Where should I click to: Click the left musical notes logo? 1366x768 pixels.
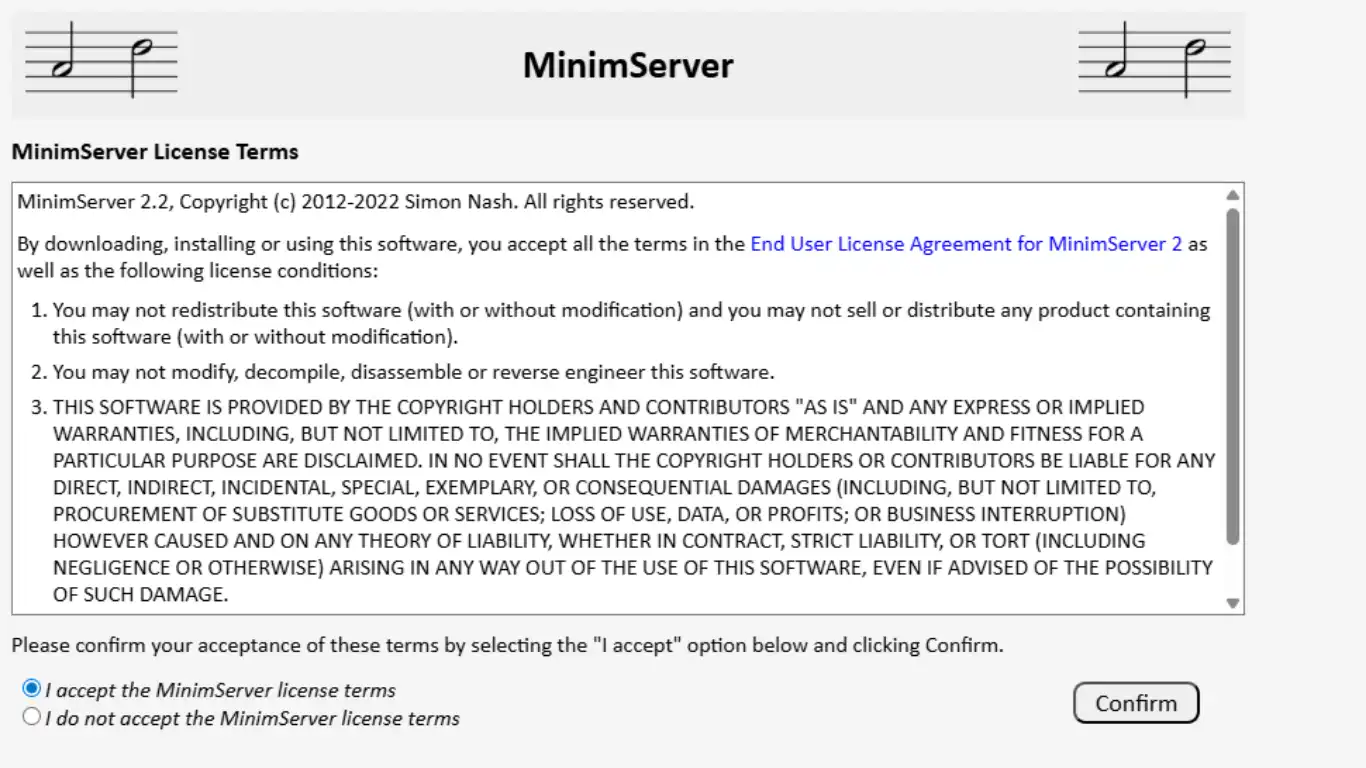101,61
